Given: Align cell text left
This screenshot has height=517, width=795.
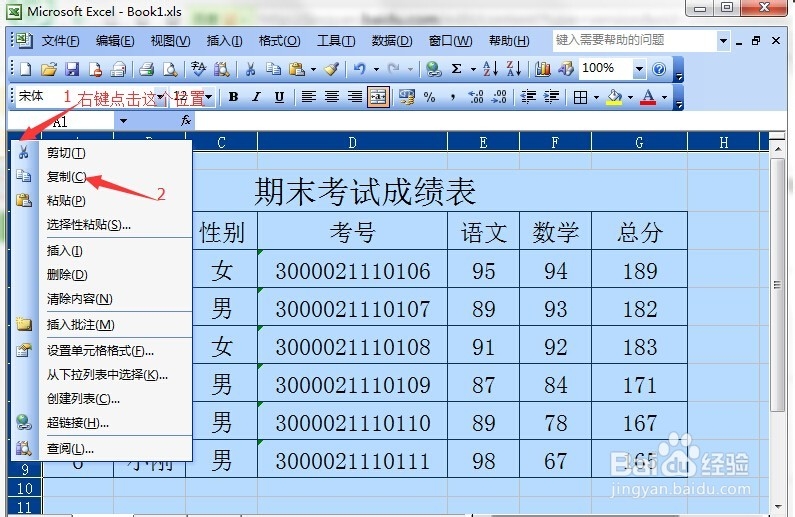Looking at the screenshot, I should [308, 97].
